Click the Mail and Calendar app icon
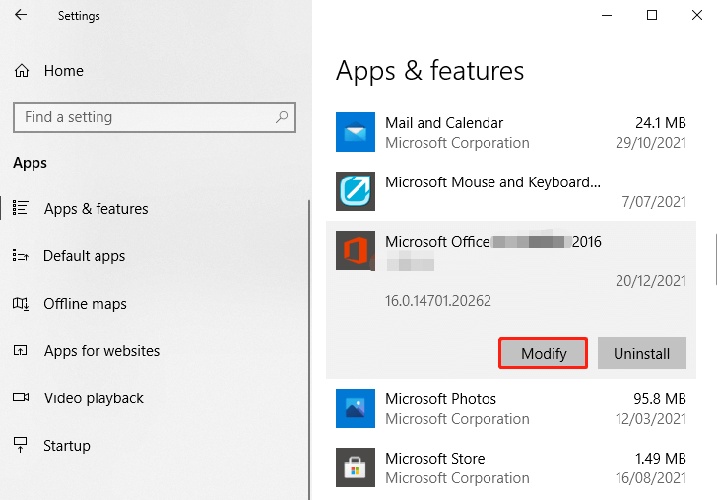 355,132
